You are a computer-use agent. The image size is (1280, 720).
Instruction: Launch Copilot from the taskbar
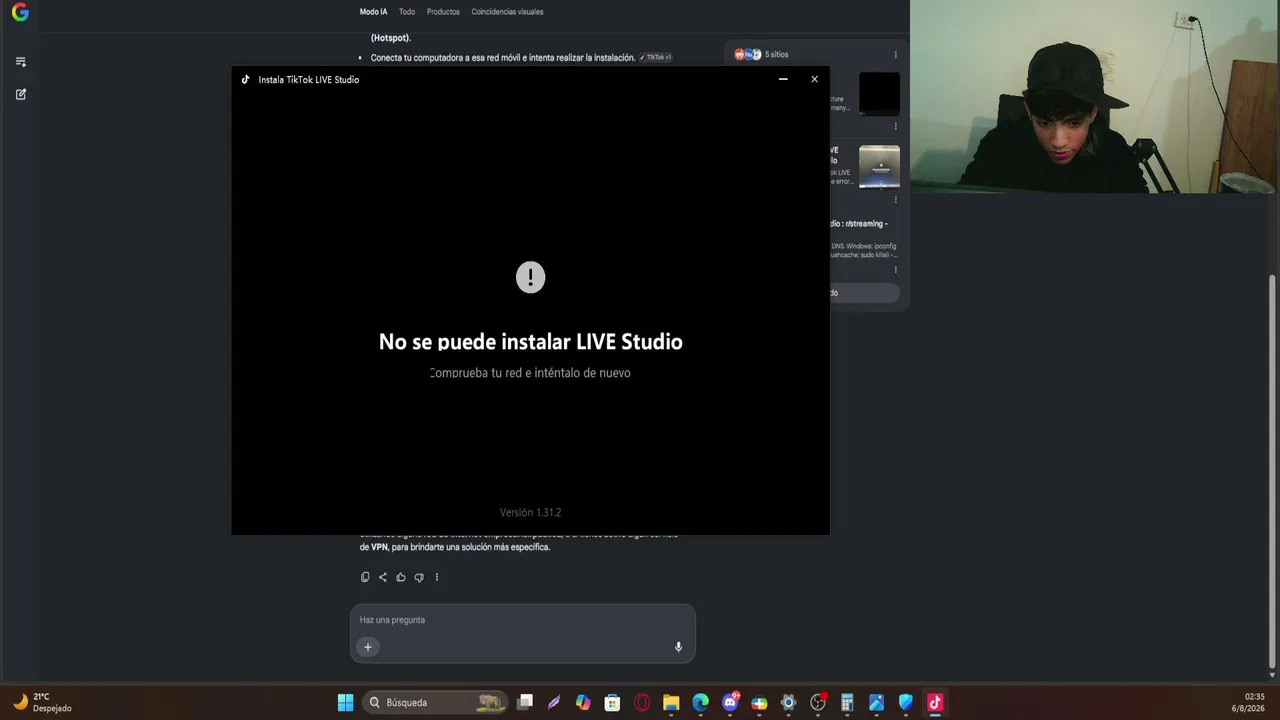[583, 702]
